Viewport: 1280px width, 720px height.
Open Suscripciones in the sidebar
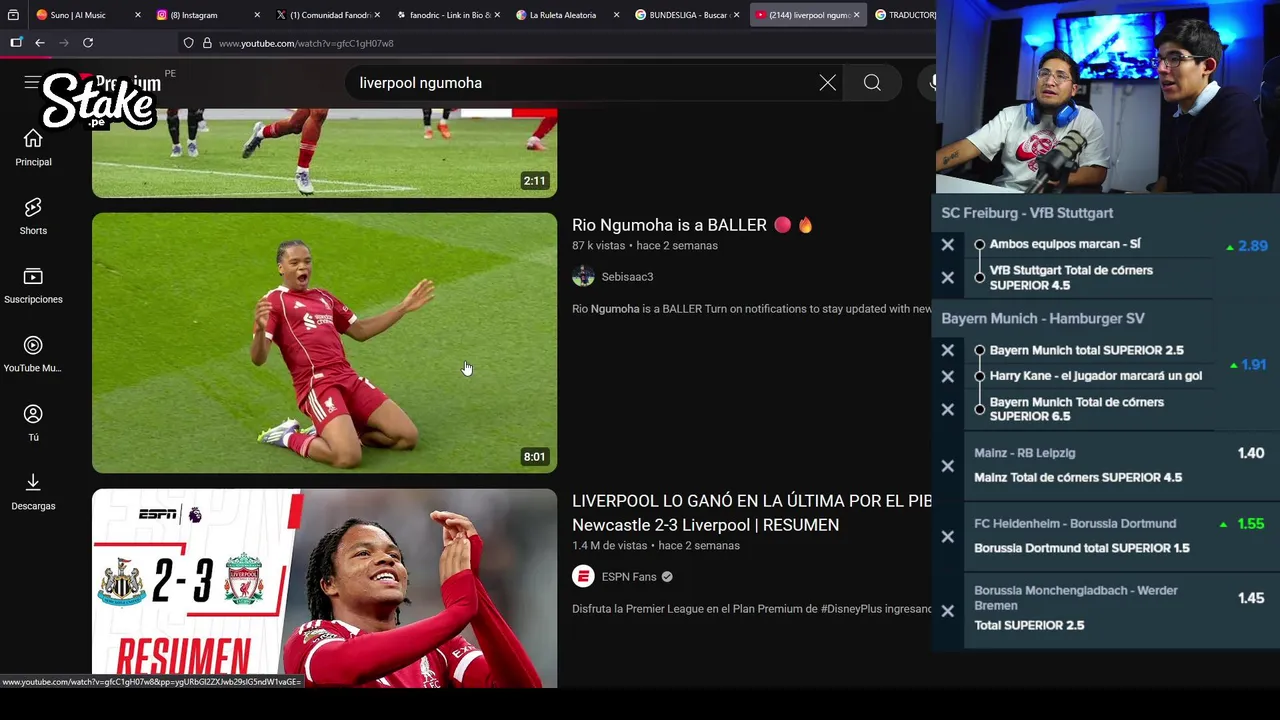(x=33, y=285)
